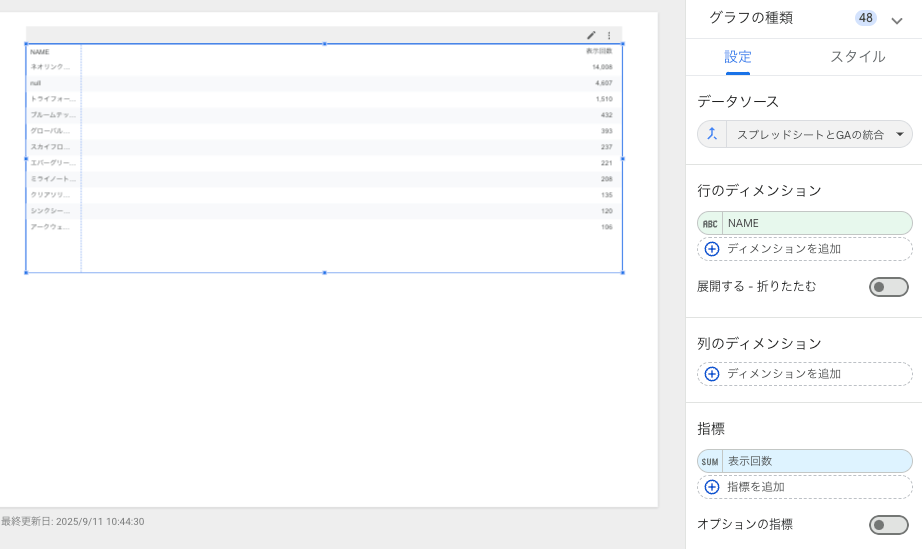922x549 pixels.
Task: Click the 表示回数 column header in table
Action: (599, 51)
